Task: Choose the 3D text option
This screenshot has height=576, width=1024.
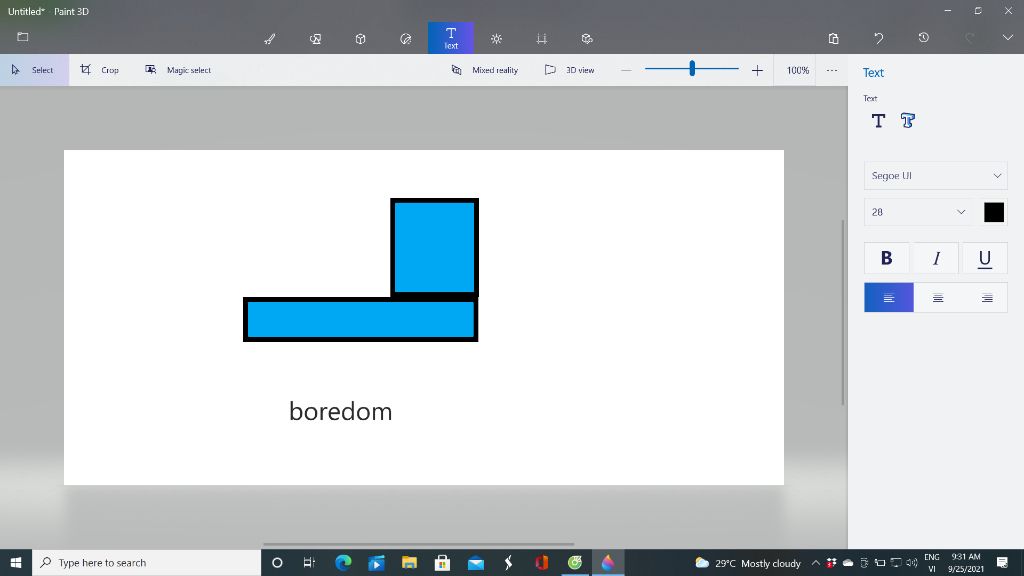Action: pos(908,120)
